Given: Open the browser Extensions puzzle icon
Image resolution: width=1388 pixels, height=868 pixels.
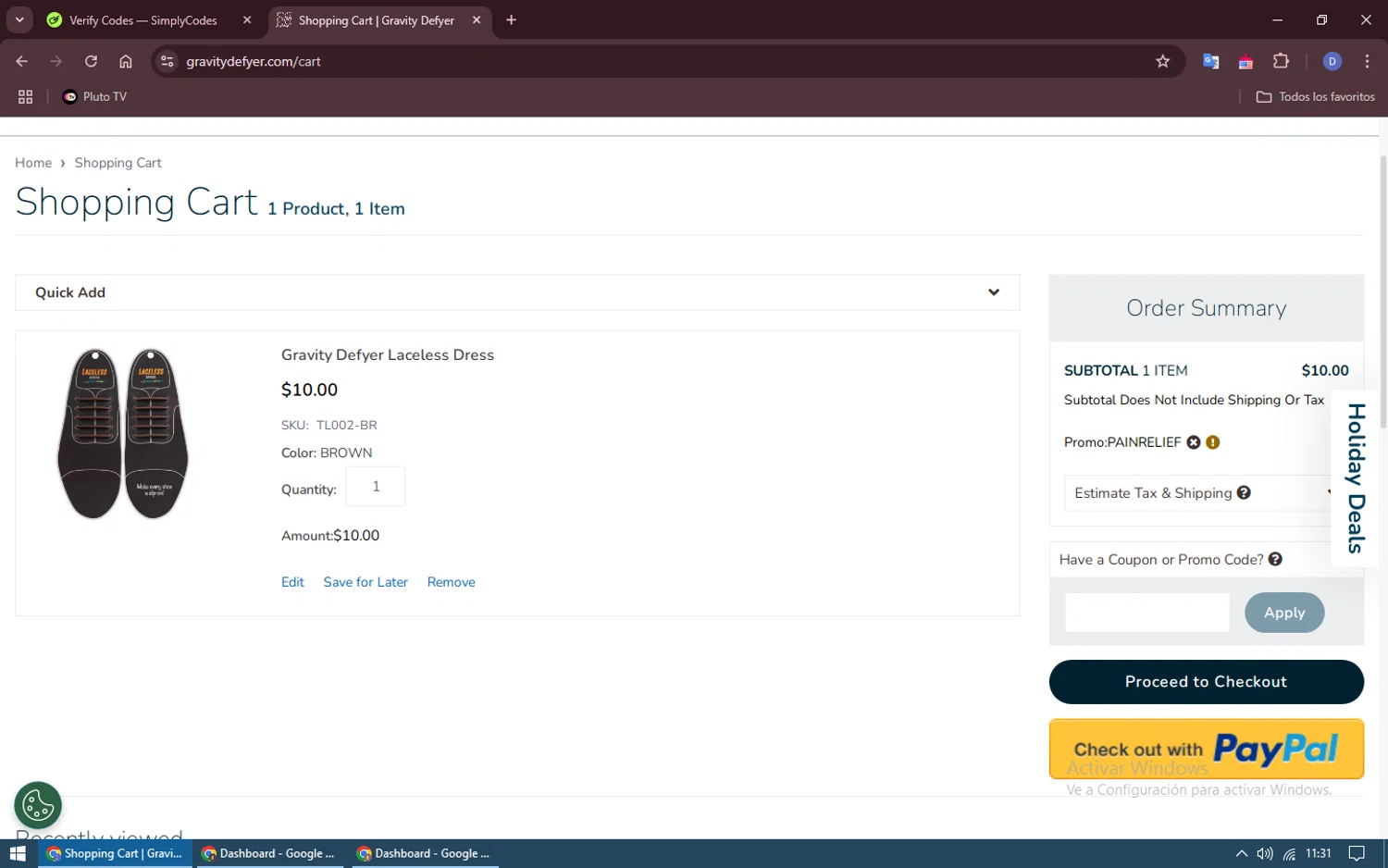Looking at the screenshot, I should coord(1281,62).
